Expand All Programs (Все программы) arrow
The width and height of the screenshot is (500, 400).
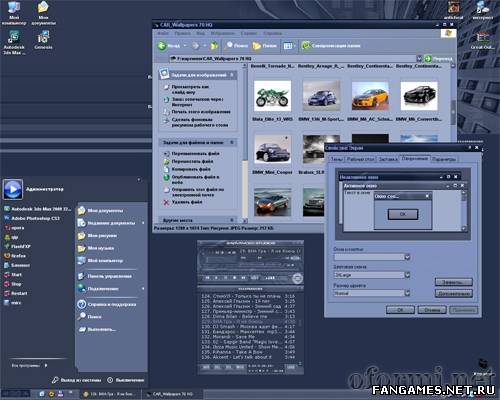[46, 365]
